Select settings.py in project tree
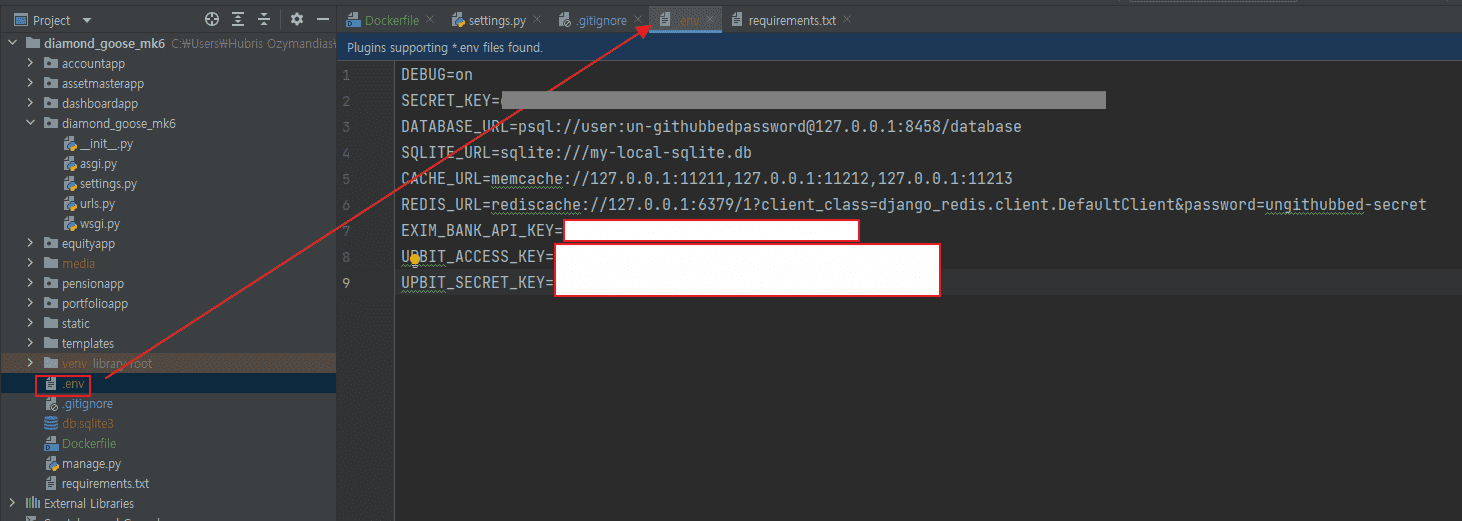 coord(108,183)
